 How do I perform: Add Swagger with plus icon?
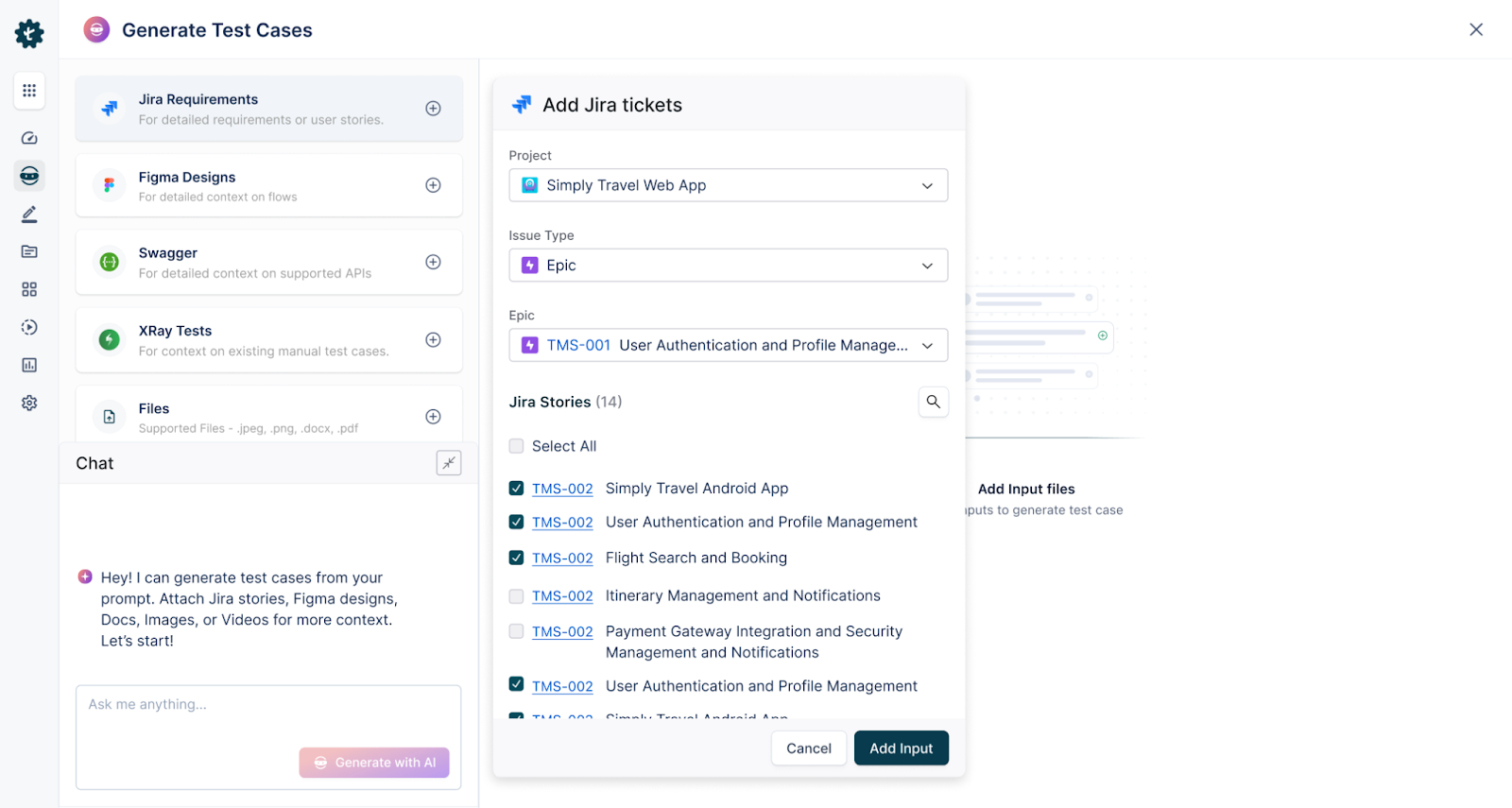pyautogui.click(x=433, y=262)
